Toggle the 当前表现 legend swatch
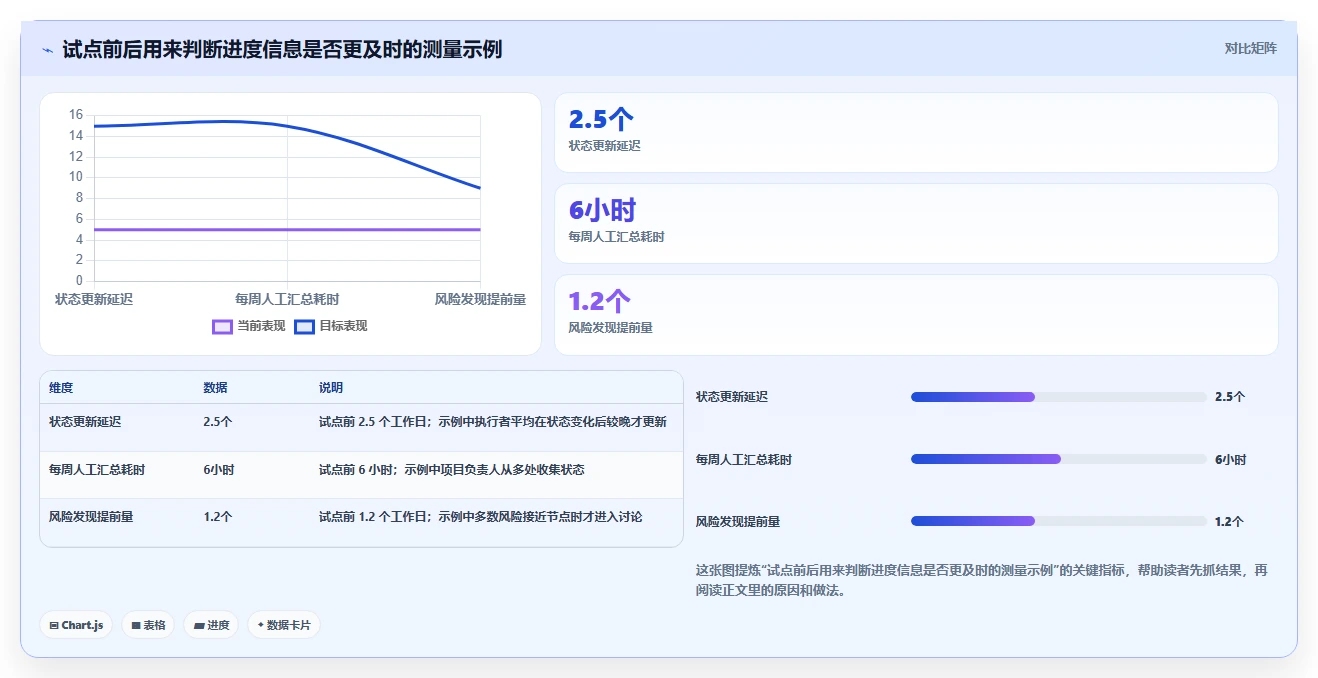The height and width of the screenshot is (678, 1318). (x=222, y=326)
